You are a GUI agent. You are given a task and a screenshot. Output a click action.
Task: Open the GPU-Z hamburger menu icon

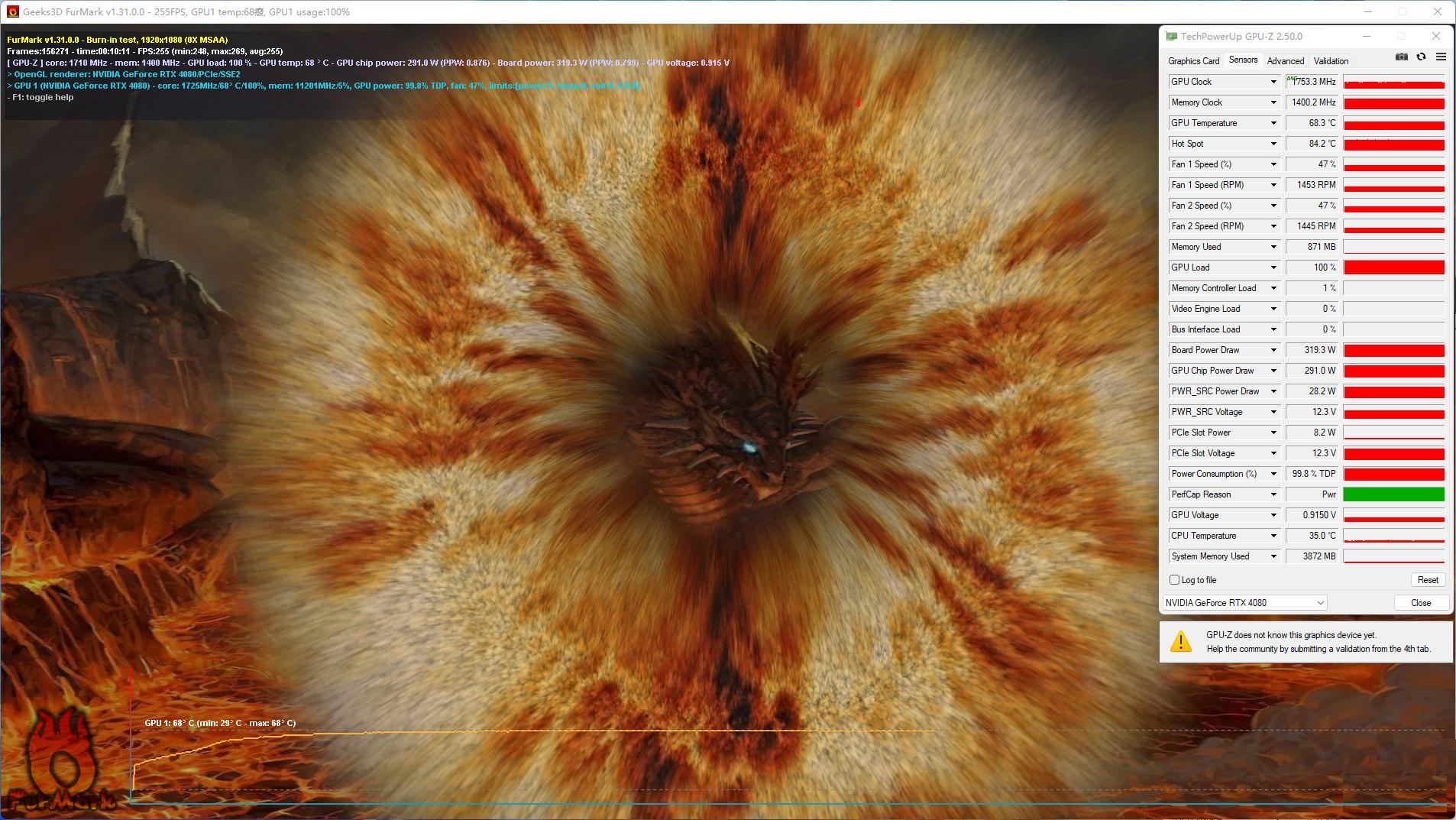[x=1441, y=57]
